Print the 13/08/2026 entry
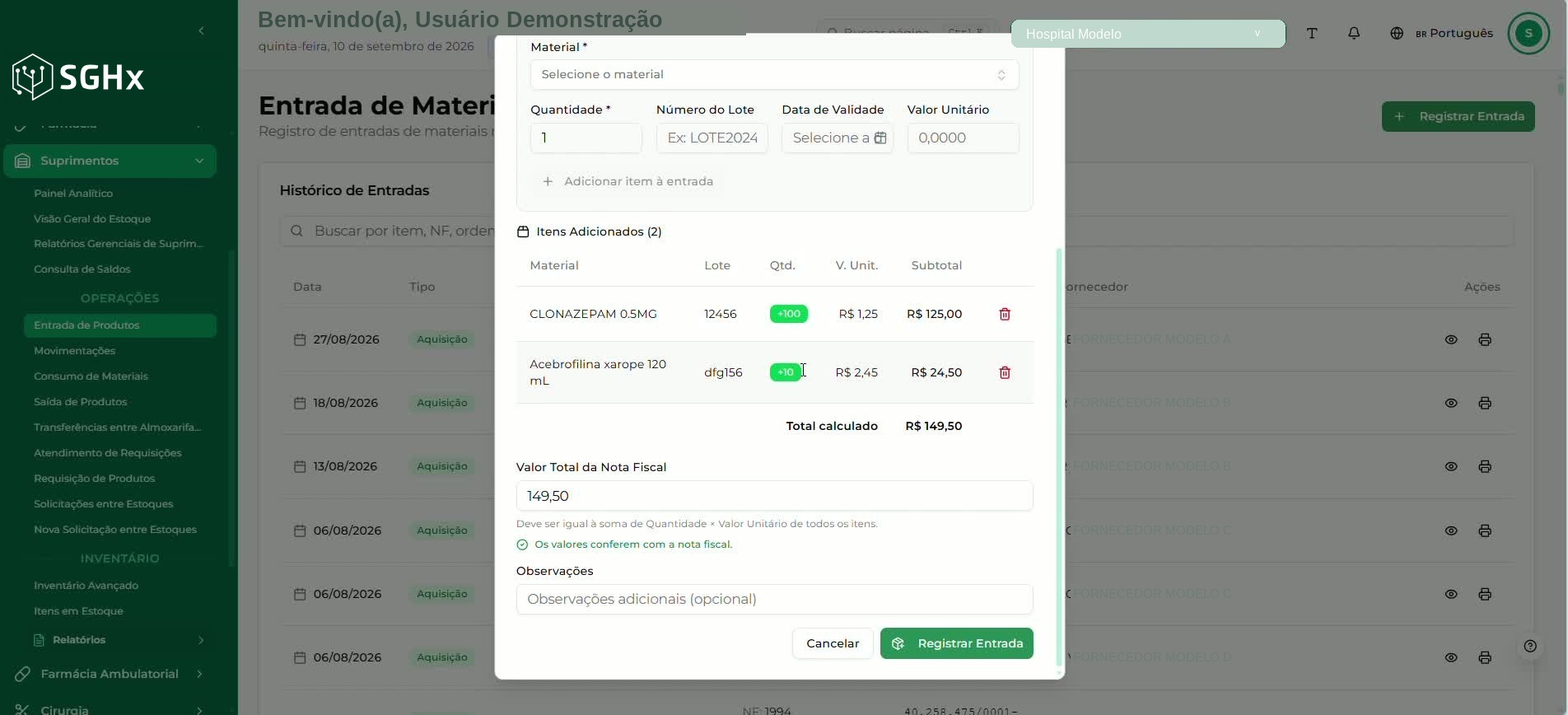Viewport: 1568px width, 715px height. click(x=1485, y=466)
